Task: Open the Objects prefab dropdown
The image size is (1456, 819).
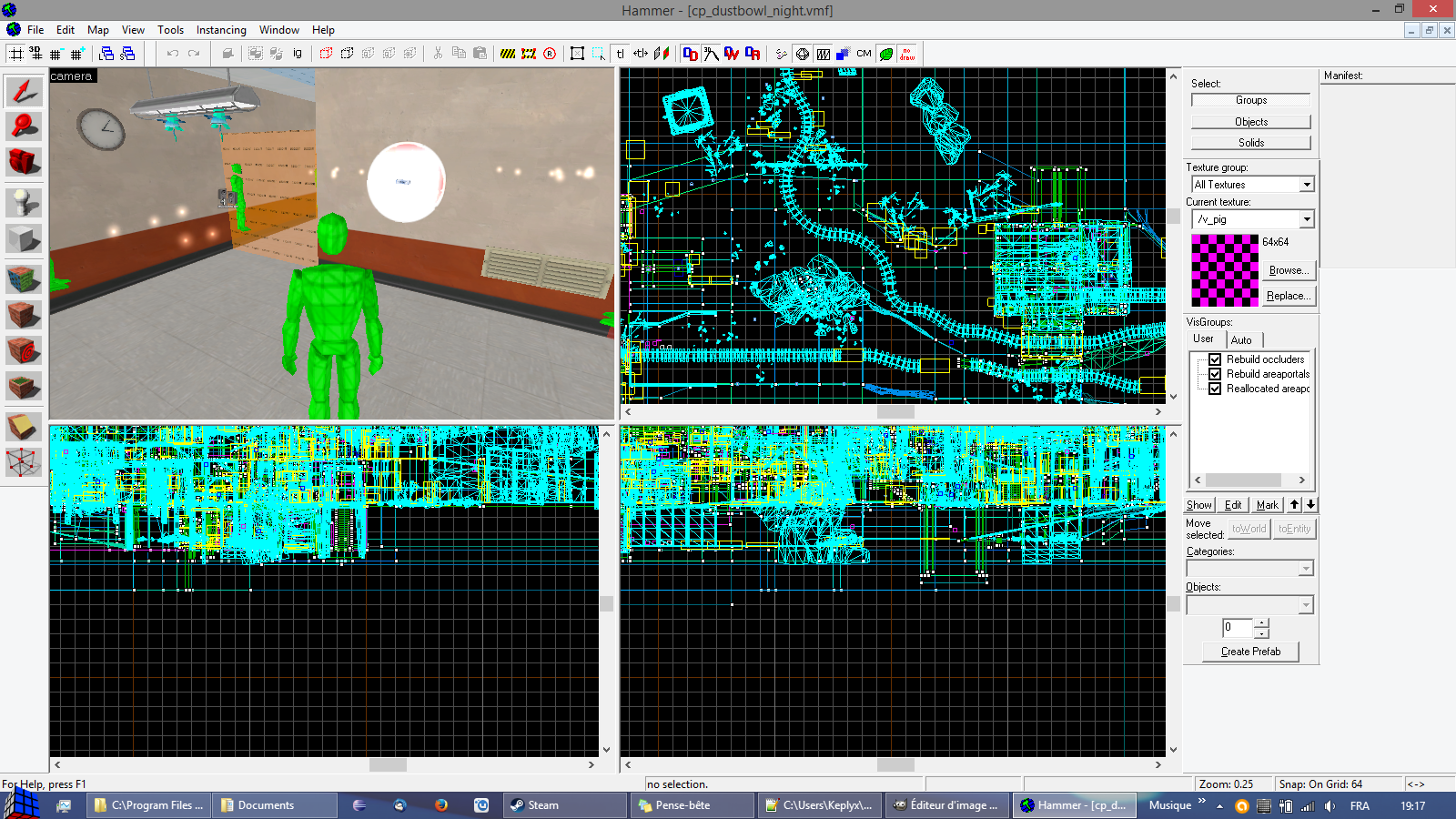Action: 1306,605
